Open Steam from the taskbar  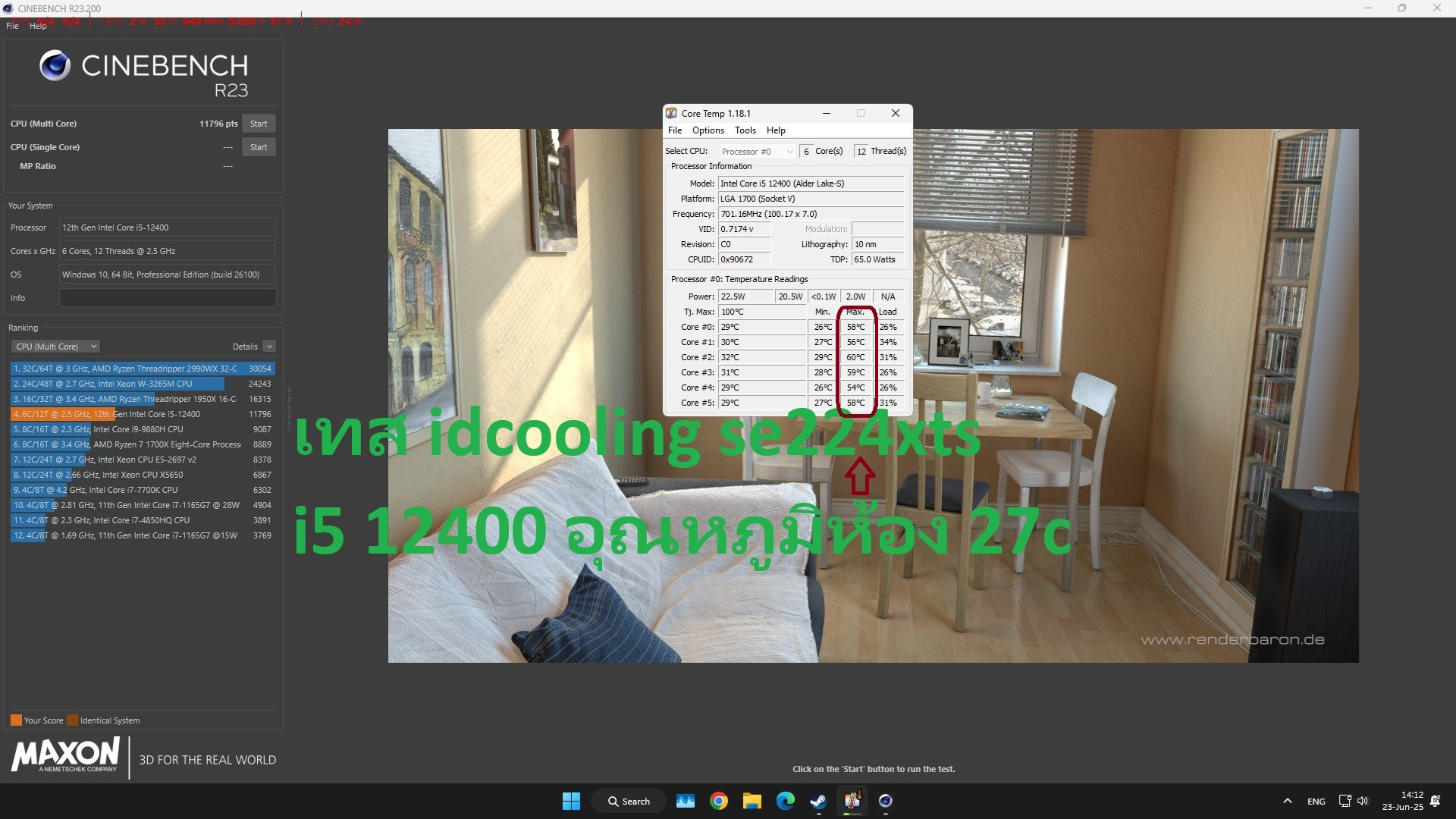(818, 801)
